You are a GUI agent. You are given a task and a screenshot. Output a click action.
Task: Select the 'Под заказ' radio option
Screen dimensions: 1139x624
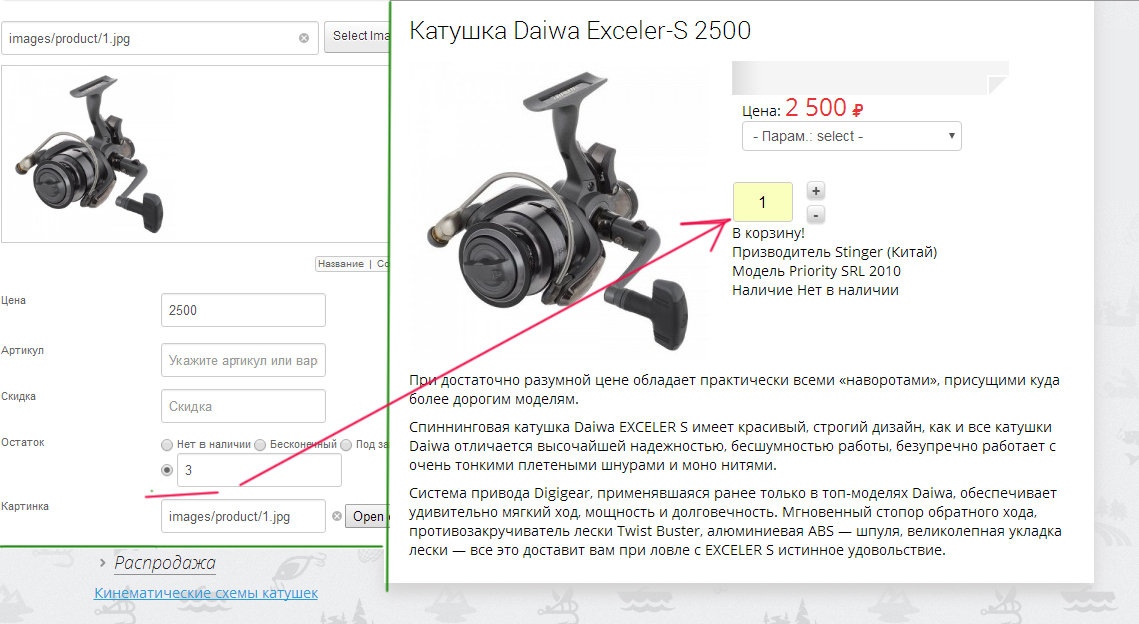(346, 445)
